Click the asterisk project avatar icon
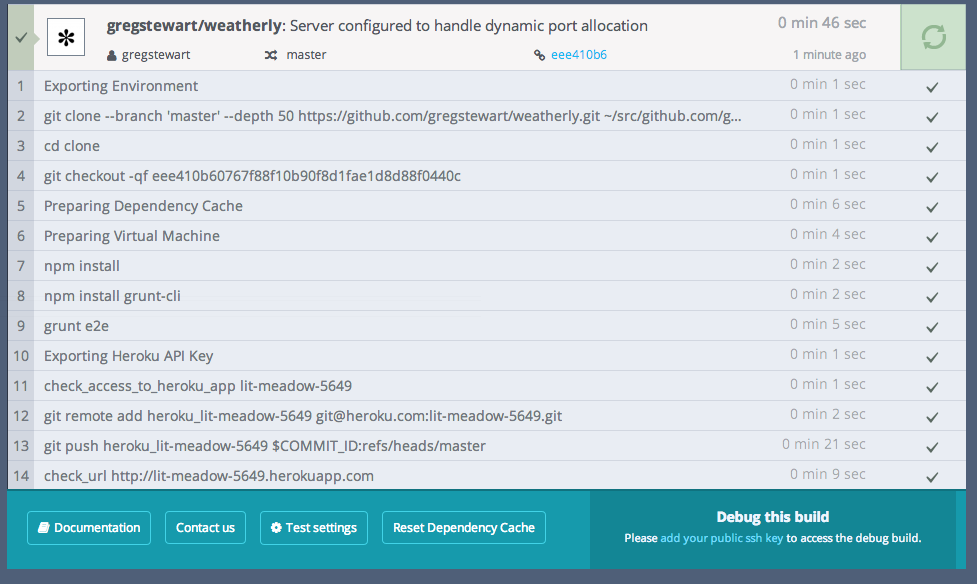The height and width of the screenshot is (584, 977). (x=66, y=37)
